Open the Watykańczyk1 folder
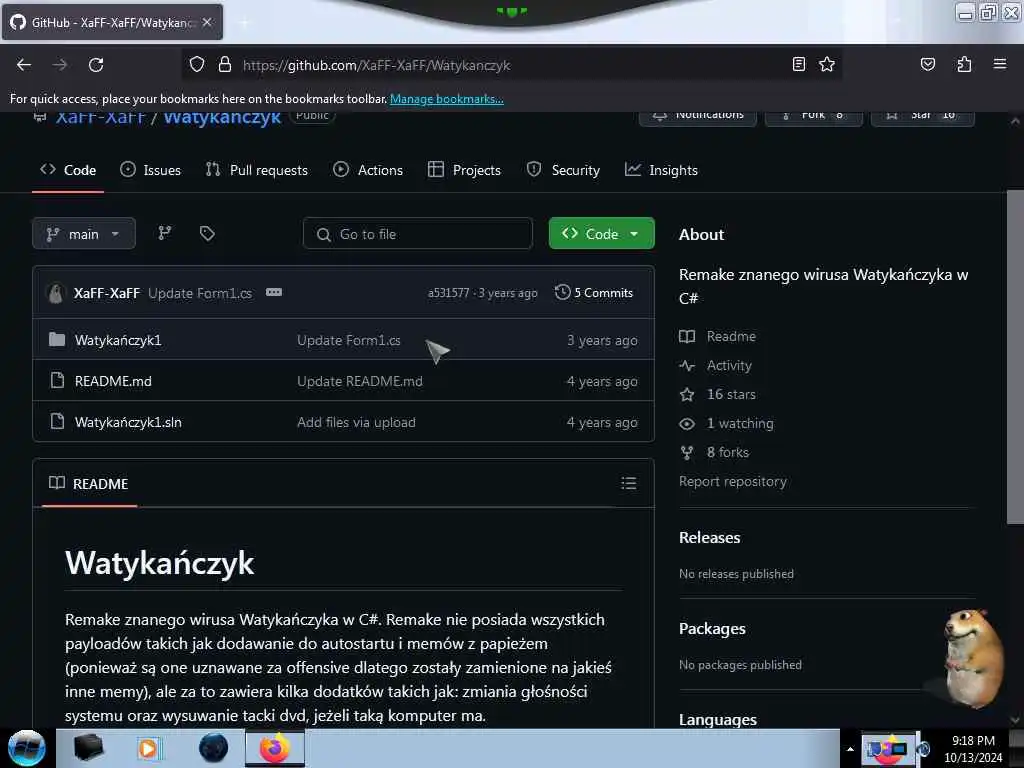The image size is (1024, 768). pyautogui.click(x=118, y=340)
